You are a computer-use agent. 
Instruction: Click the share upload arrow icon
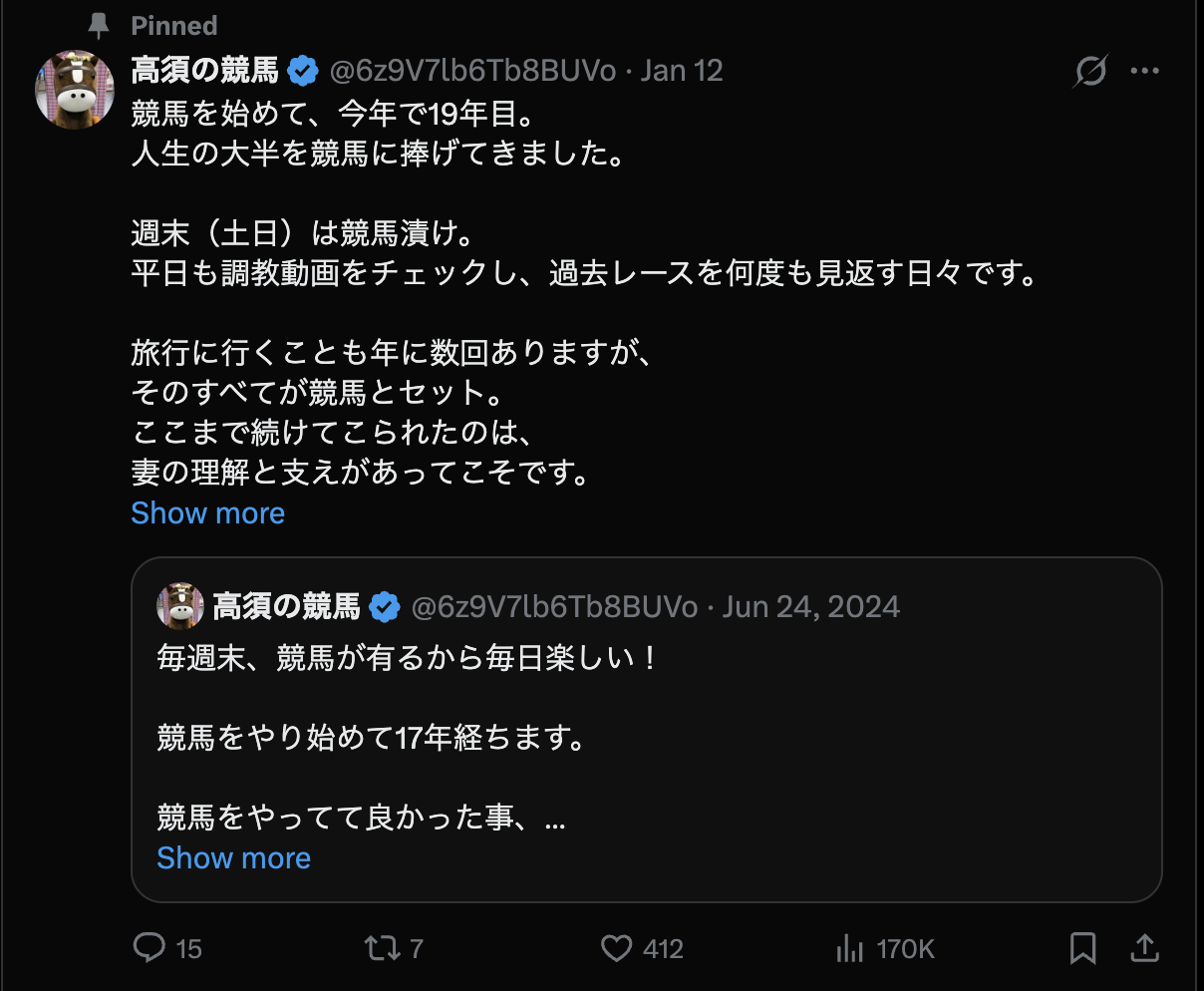click(x=1145, y=947)
